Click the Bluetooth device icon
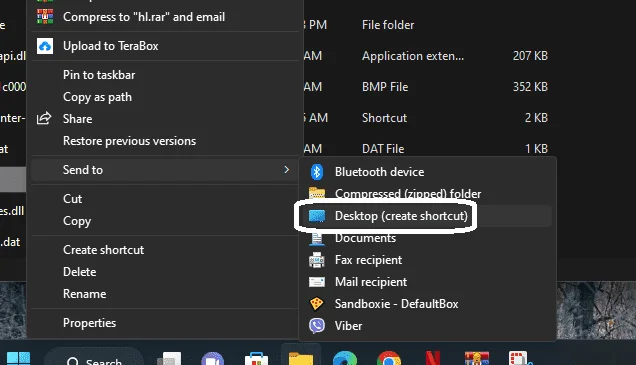 pyautogui.click(x=317, y=172)
